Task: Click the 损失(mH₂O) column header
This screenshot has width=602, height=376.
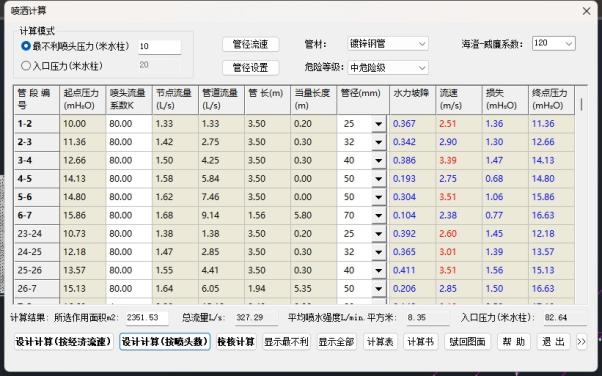Action: point(505,100)
